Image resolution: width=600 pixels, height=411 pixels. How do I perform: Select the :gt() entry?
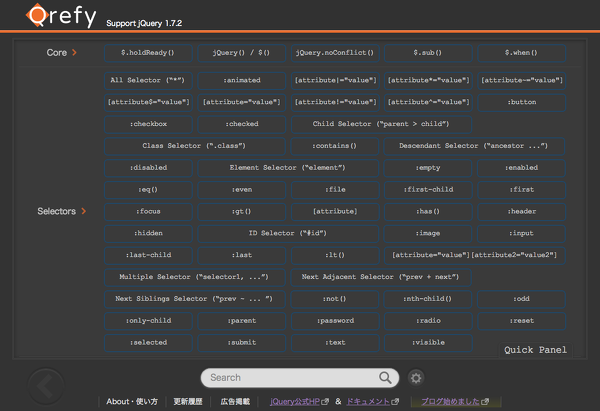(x=241, y=211)
